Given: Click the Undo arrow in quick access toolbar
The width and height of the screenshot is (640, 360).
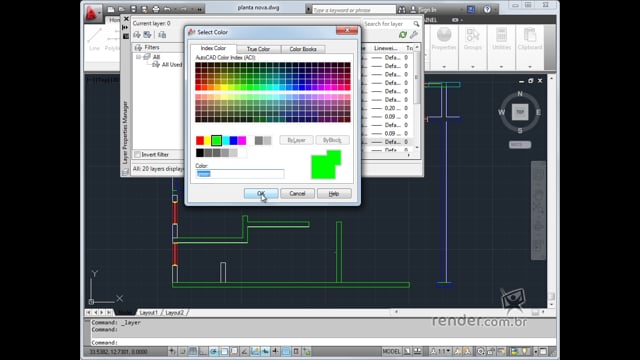Looking at the screenshot, I should point(167,9).
